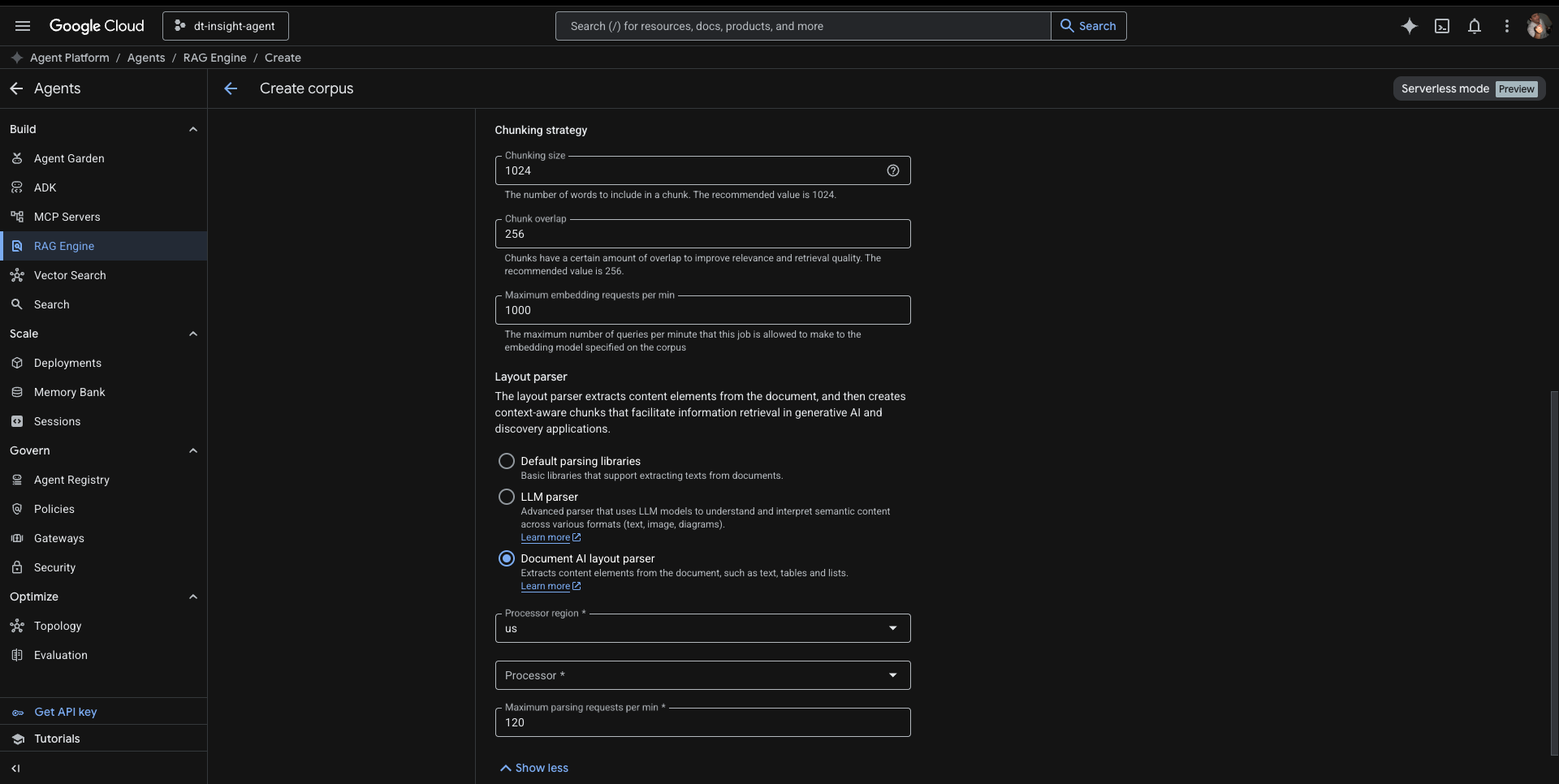The image size is (1559, 784).
Task: Click the back arrow next to Agents
Action: [x=16, y=88]
